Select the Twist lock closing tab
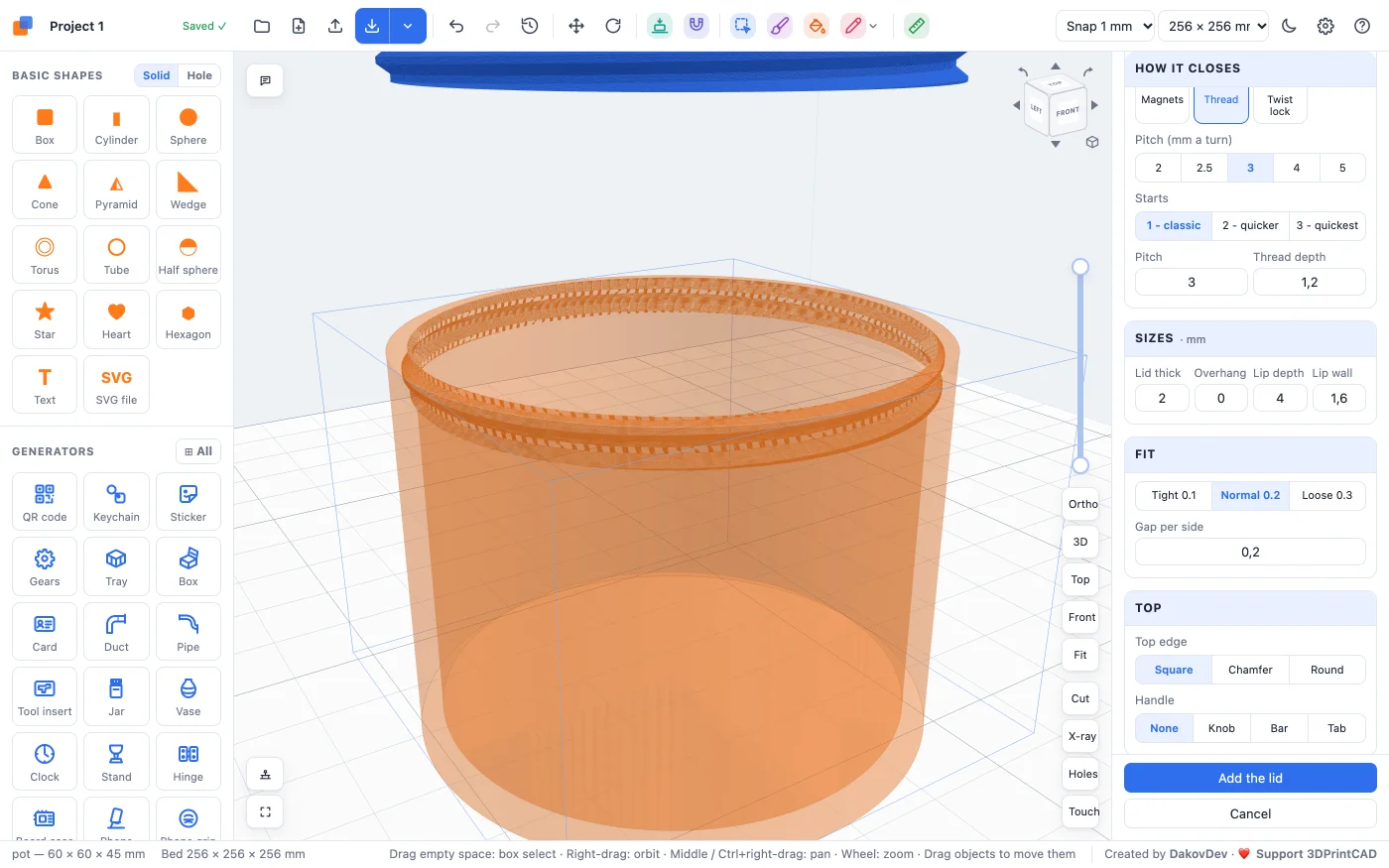Viewport: 1389px width, 868px height. [1280, 105]
